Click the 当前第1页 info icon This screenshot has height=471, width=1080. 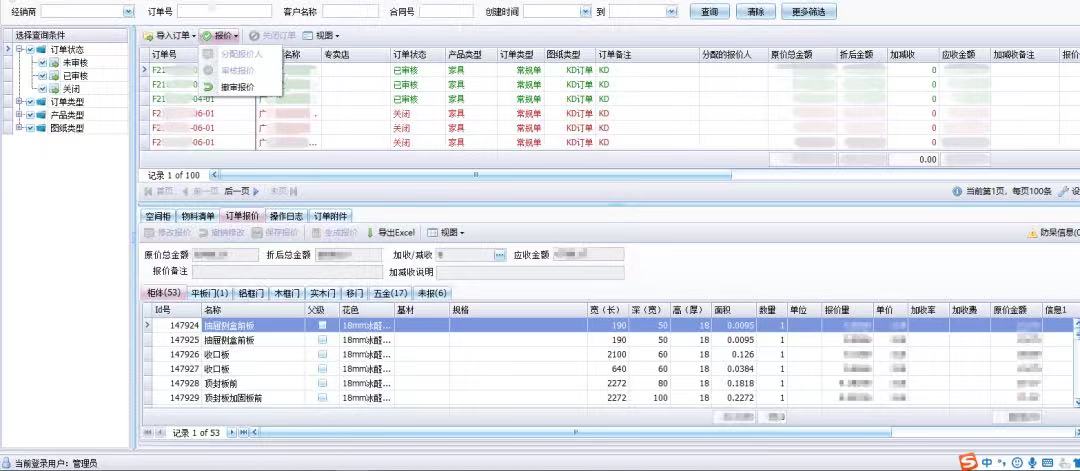coord(957,191)
